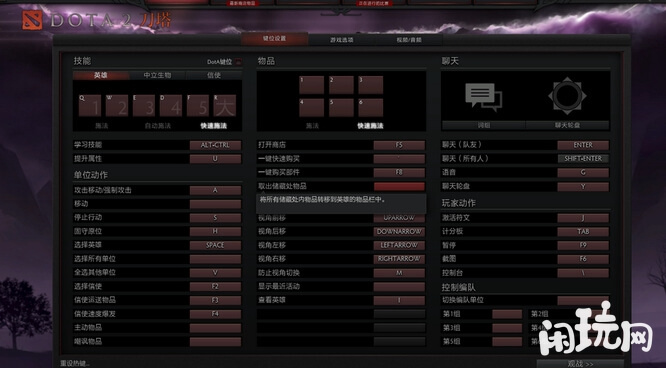
Task: Select the D ability slot 4
Action: [x=171, y=105]
